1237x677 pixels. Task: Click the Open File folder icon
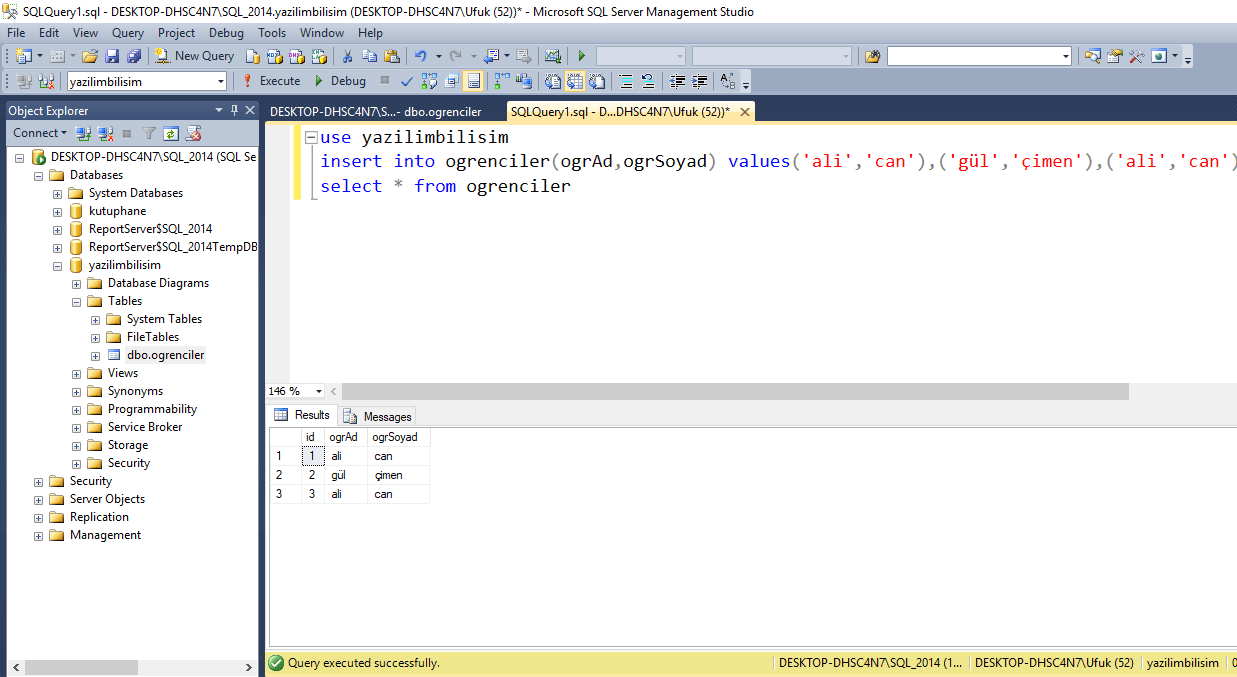click(x=90, y=56)
